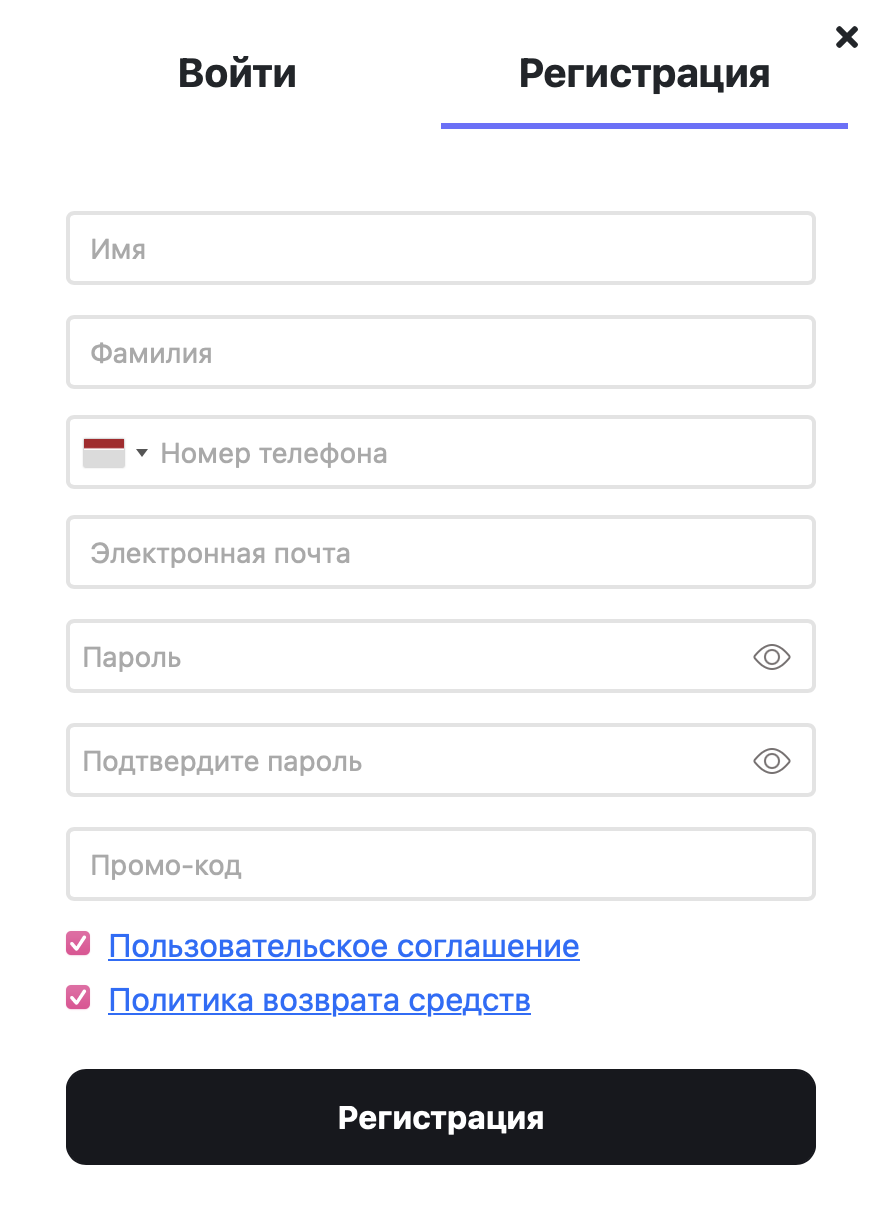Click into the Пароль field

(400, 657)
